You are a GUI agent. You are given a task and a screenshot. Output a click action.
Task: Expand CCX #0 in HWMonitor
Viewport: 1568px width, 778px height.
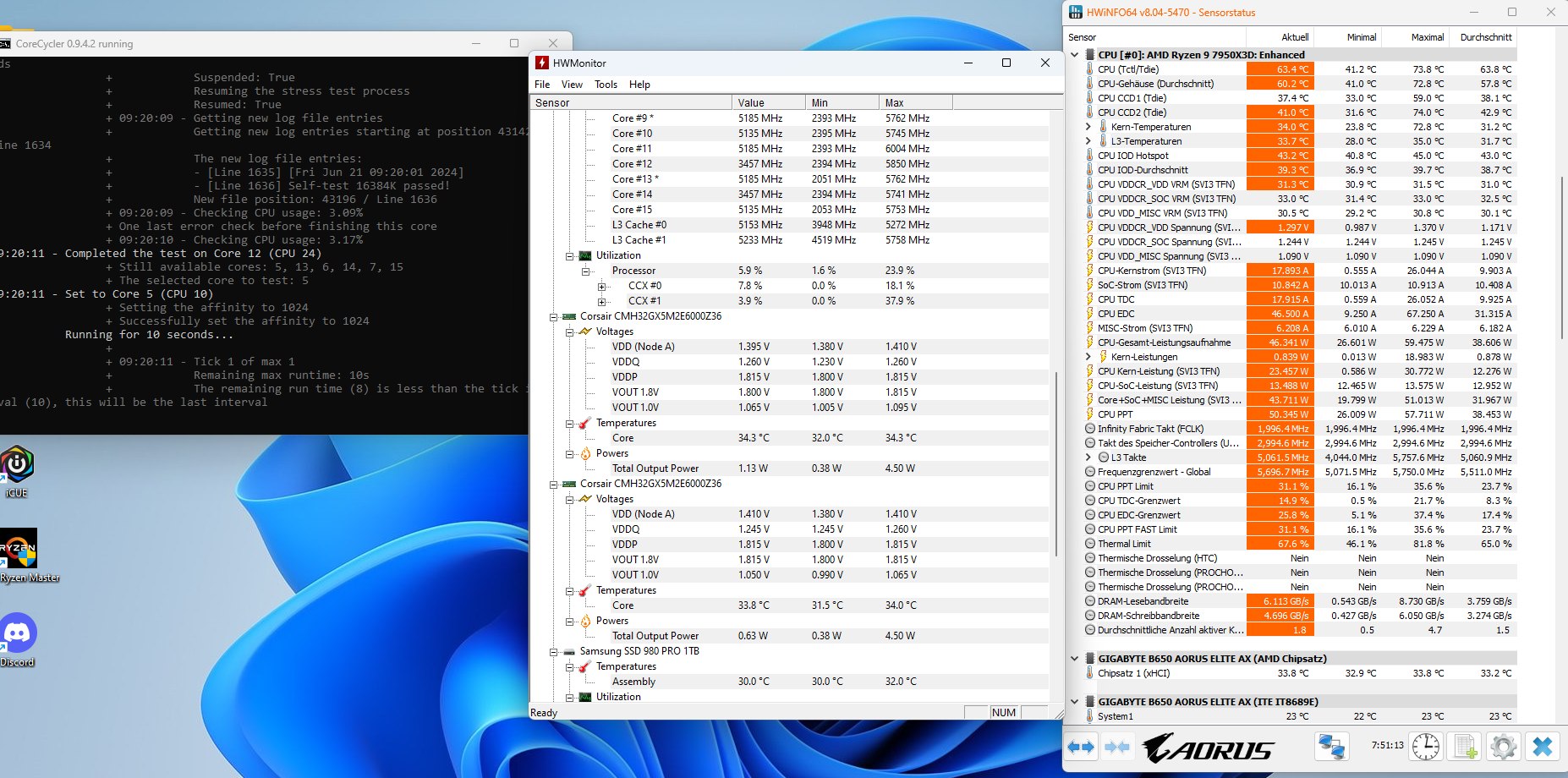coord(601,287)
